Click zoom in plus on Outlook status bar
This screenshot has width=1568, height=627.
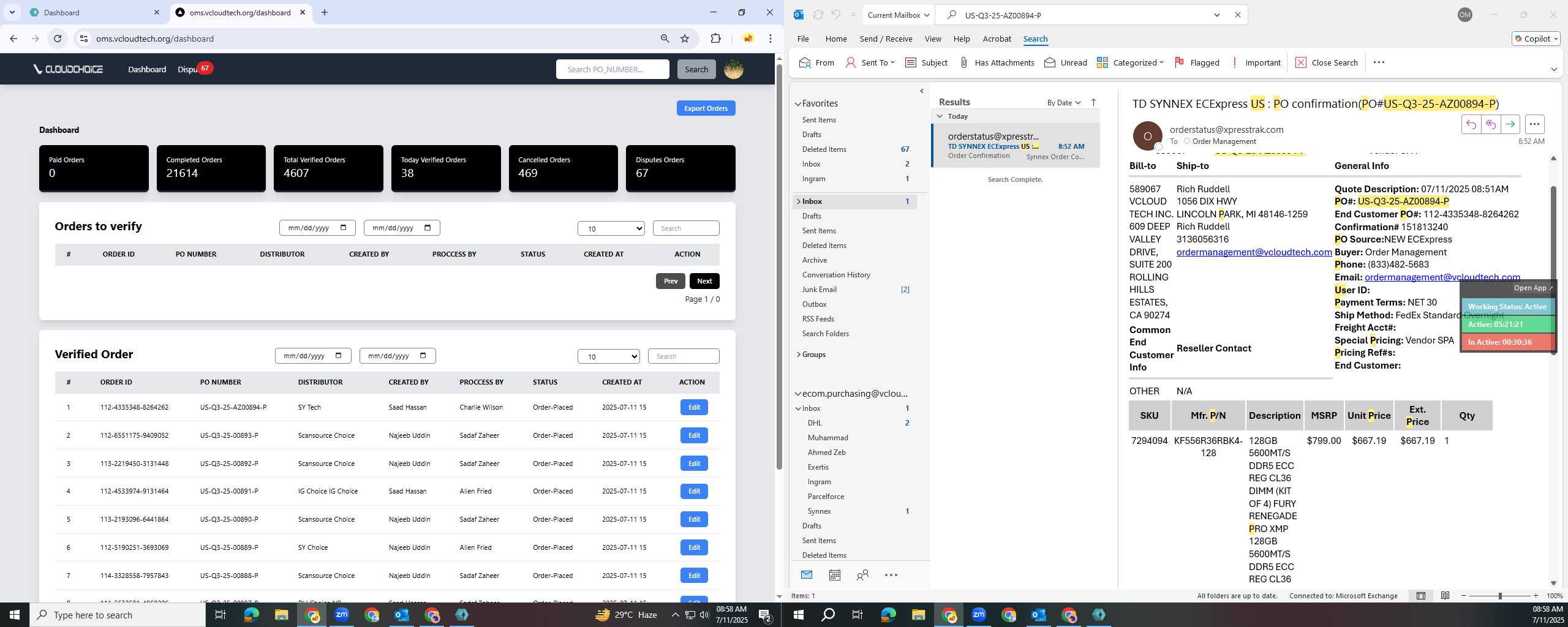click(x=1536, y=596)
